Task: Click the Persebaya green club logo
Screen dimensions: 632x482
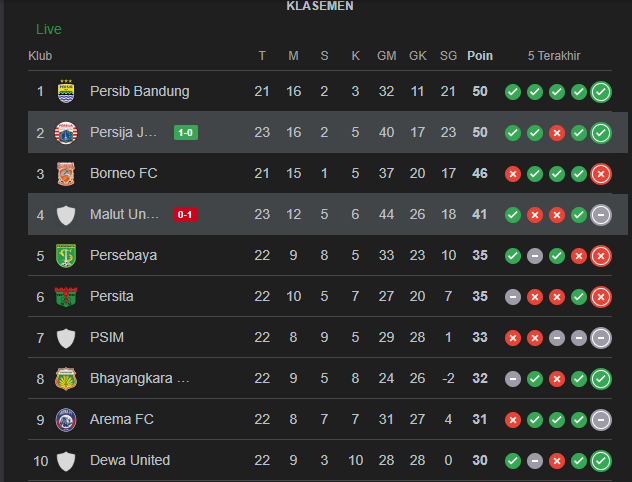Action: (66, 255)
